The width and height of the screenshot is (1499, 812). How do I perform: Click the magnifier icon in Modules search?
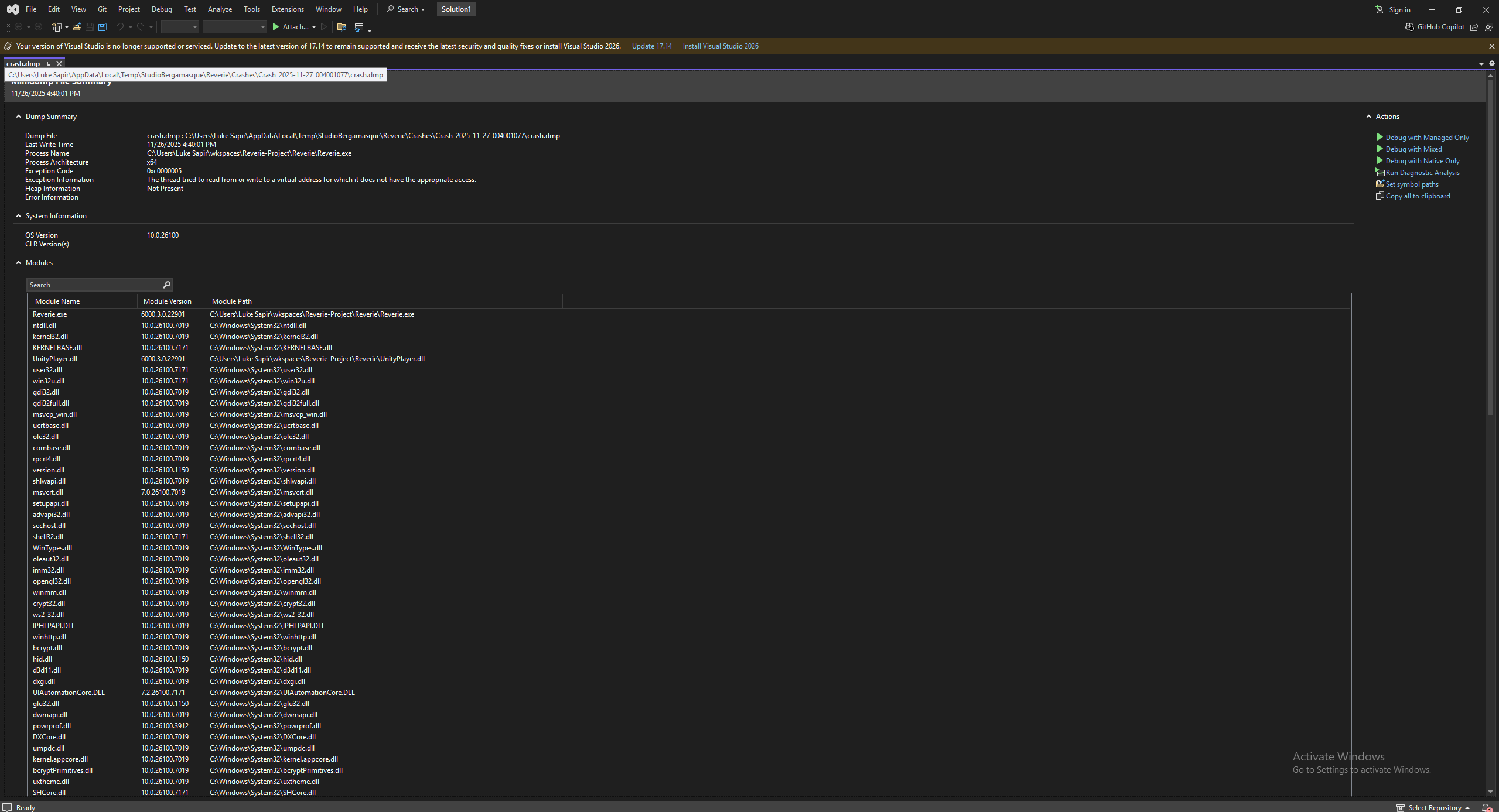pos(166,285)
